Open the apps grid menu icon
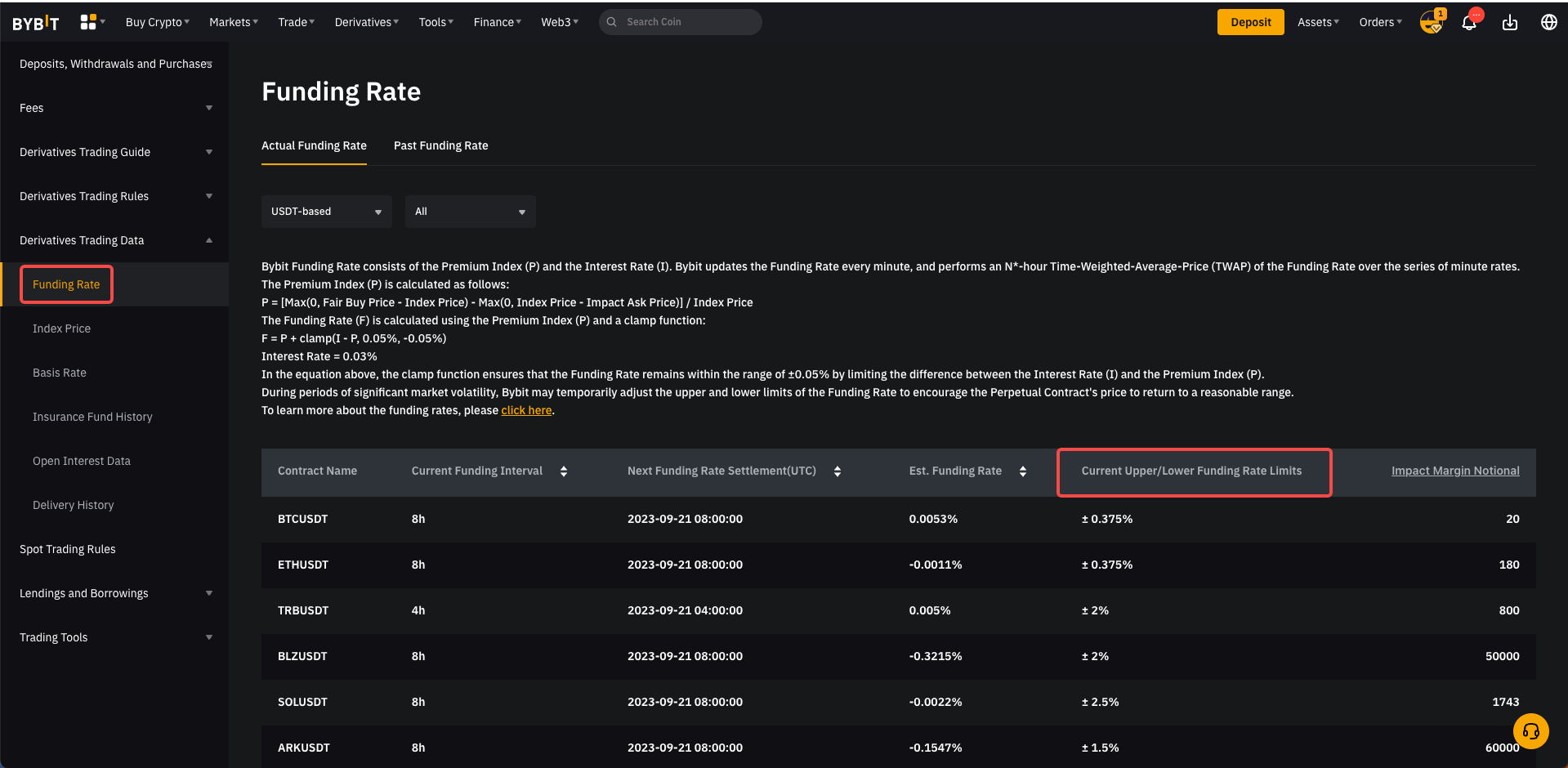The width and height of the screenshot is (1568, 768). point(88,22)
